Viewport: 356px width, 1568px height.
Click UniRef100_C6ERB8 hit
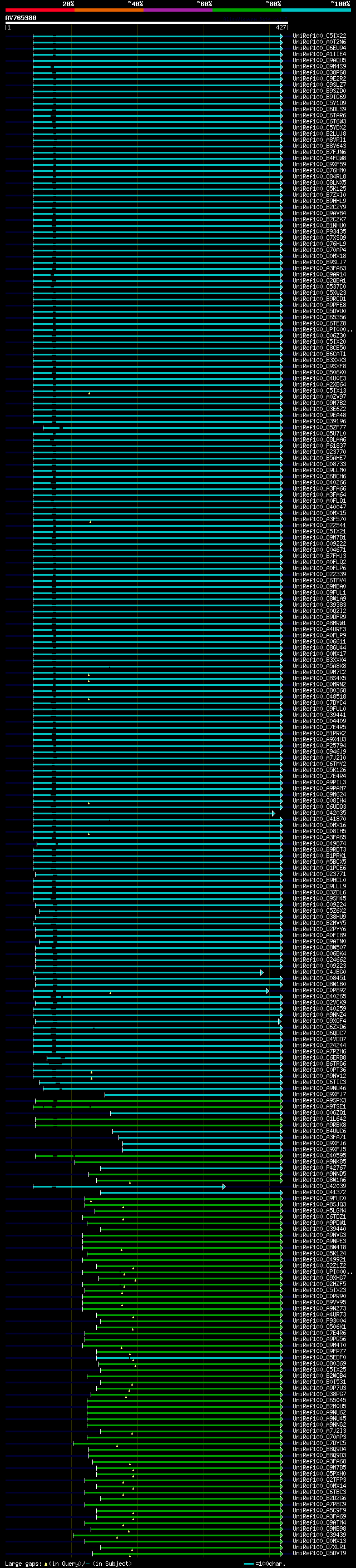(319, 1058)
